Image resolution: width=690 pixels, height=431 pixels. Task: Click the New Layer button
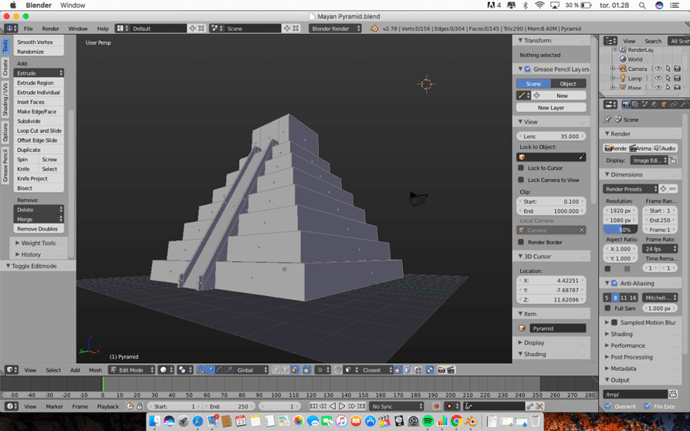point(551,107)
